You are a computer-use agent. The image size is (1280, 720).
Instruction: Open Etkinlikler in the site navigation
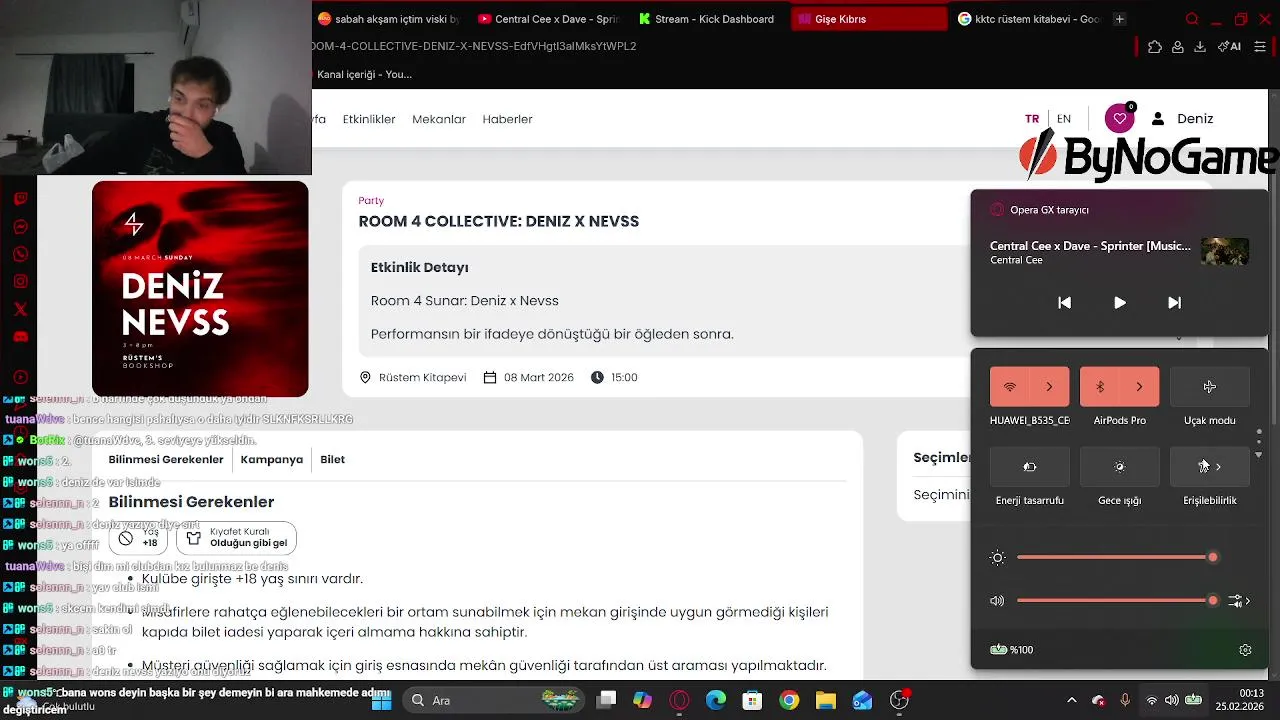point(369,119)
